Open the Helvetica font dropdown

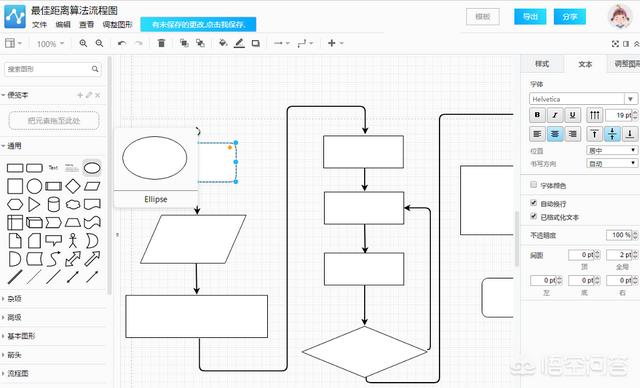(x=583, y=99)
